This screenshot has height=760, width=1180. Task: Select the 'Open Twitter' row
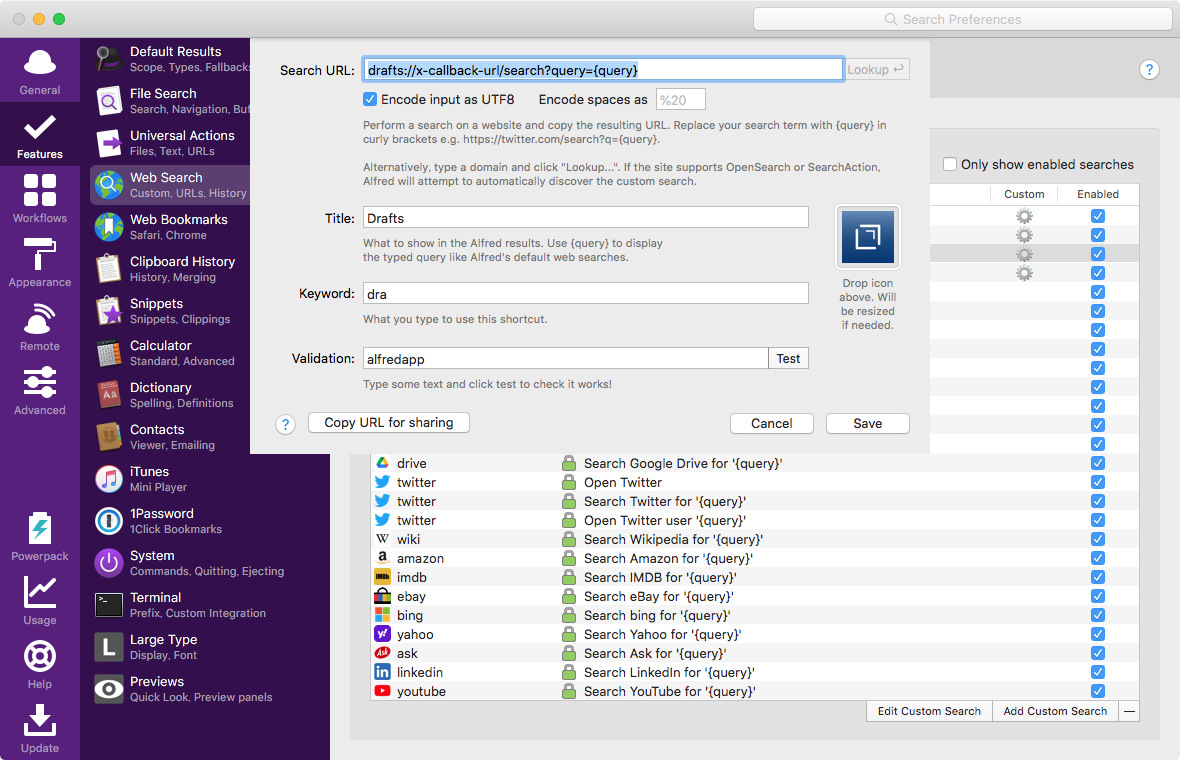click(x=755, y=482)
